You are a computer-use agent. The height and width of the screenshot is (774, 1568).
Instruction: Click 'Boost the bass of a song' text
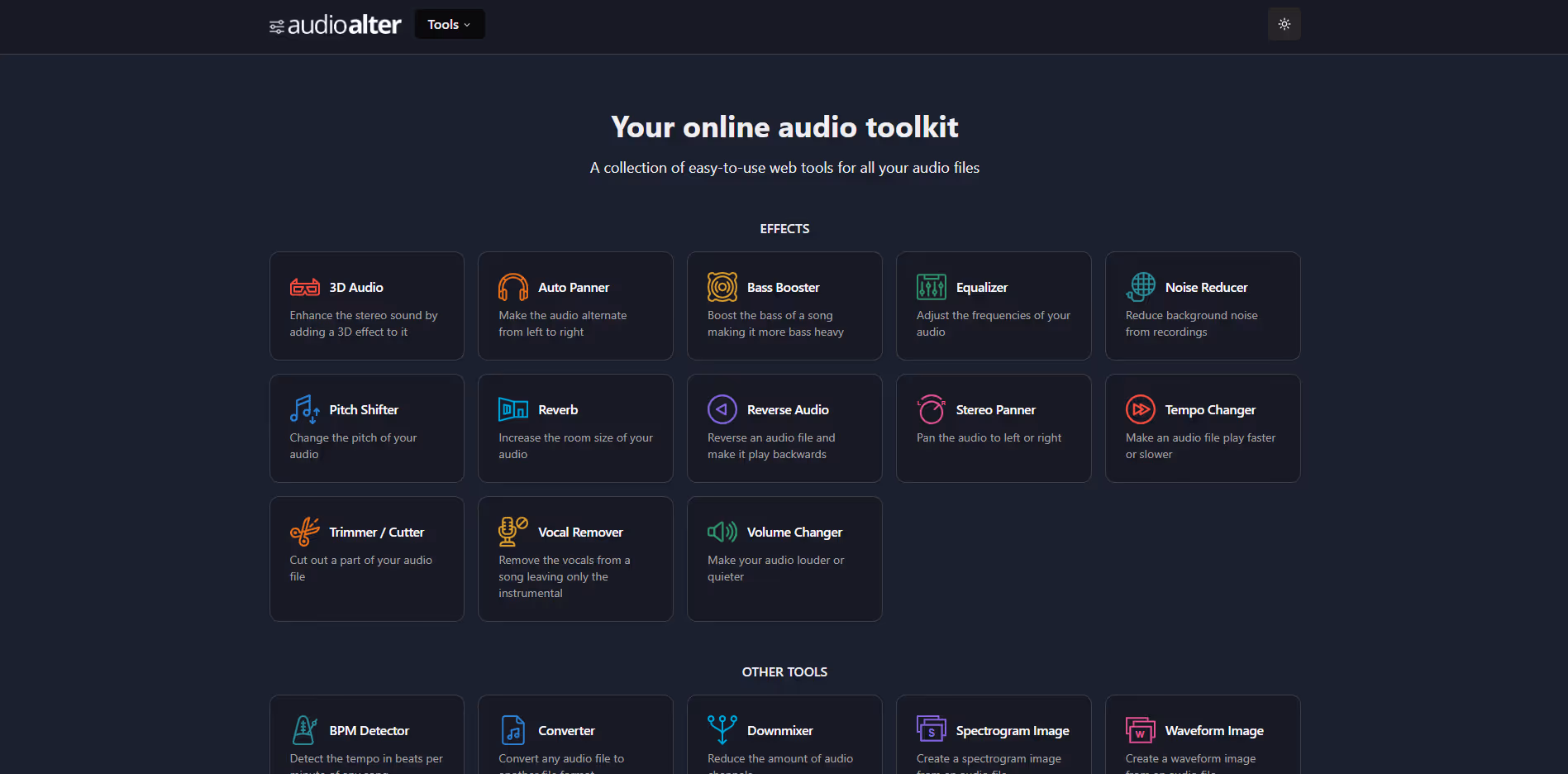click(x=770, y=315)
